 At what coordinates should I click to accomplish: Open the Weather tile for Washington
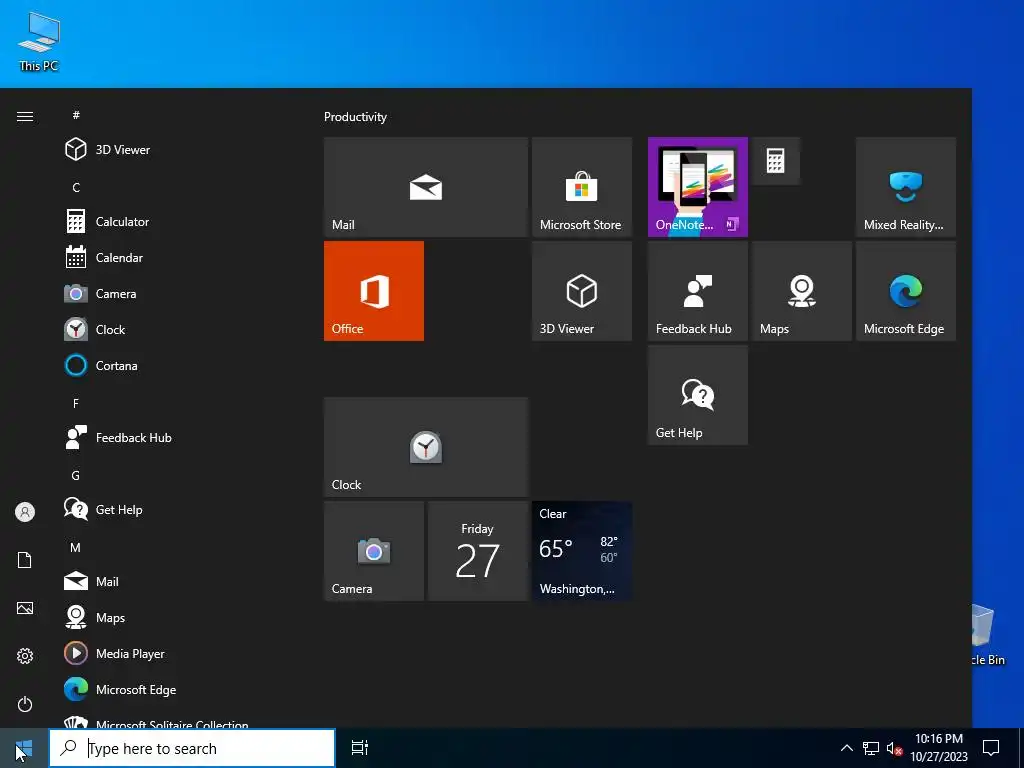tap(582, 551)
